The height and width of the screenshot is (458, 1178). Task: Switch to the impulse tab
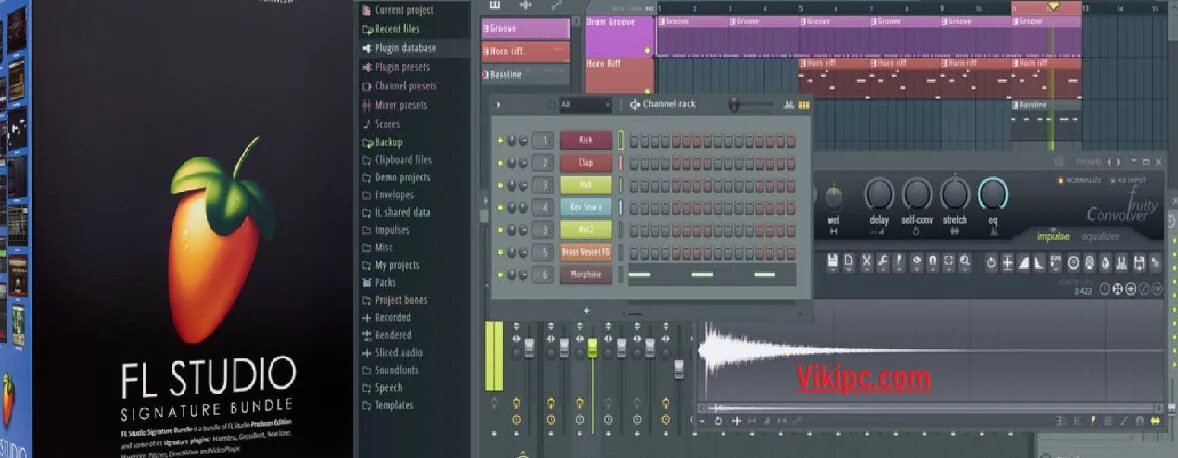pyautogui.click(x=1053, y=237)
